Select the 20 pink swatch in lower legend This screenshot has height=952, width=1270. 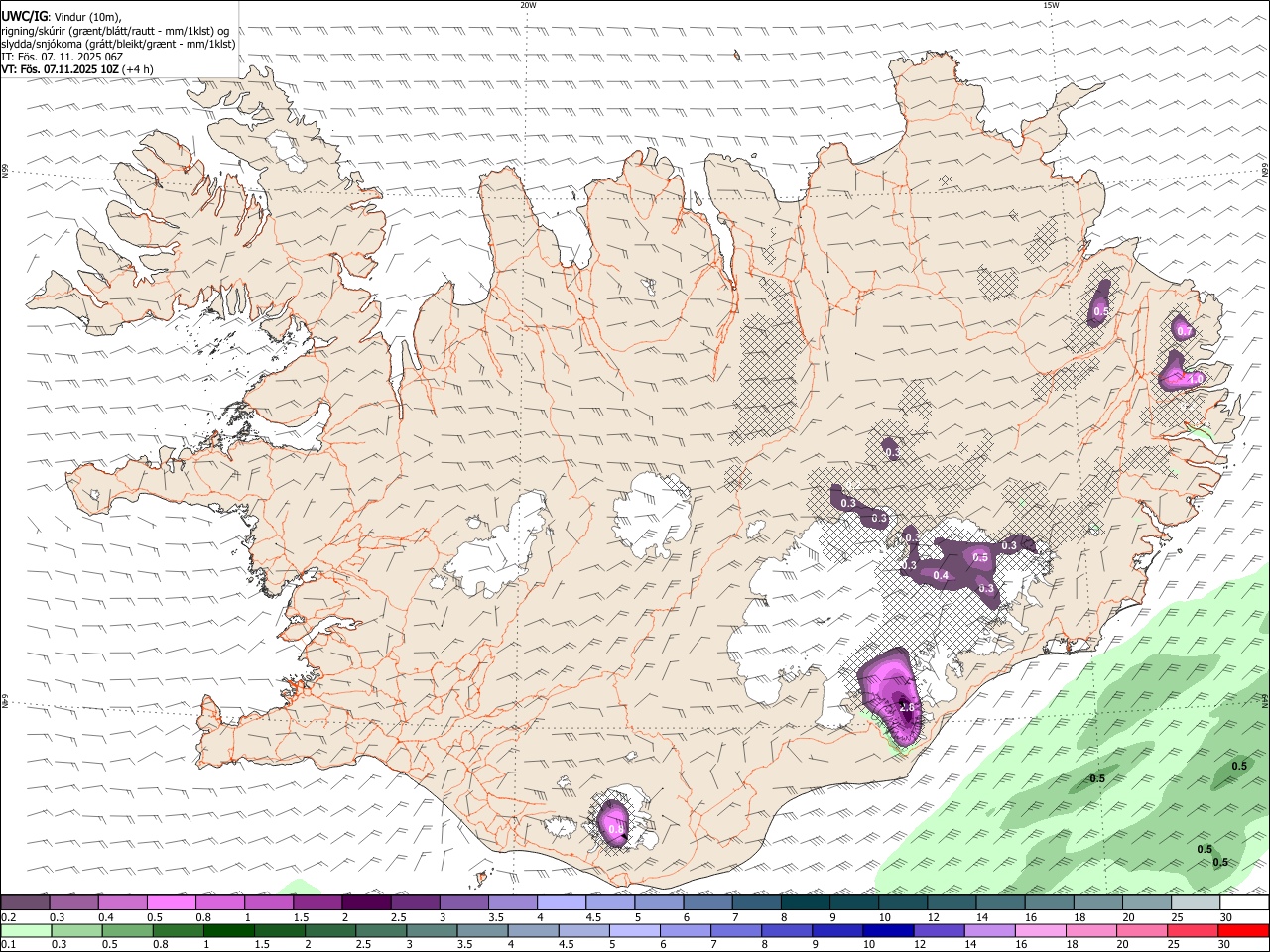pyautogui.click(x=1141, y=930)
